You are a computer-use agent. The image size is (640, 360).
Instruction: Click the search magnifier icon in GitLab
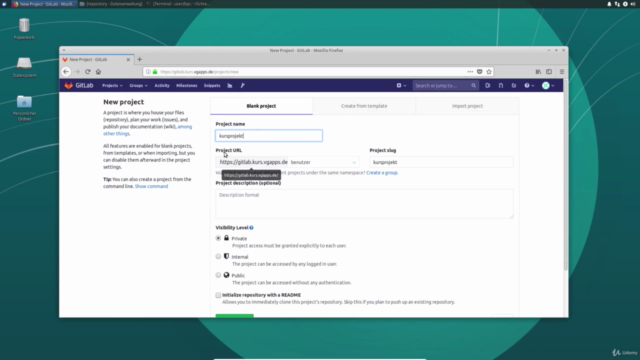[x=473, y=86]
